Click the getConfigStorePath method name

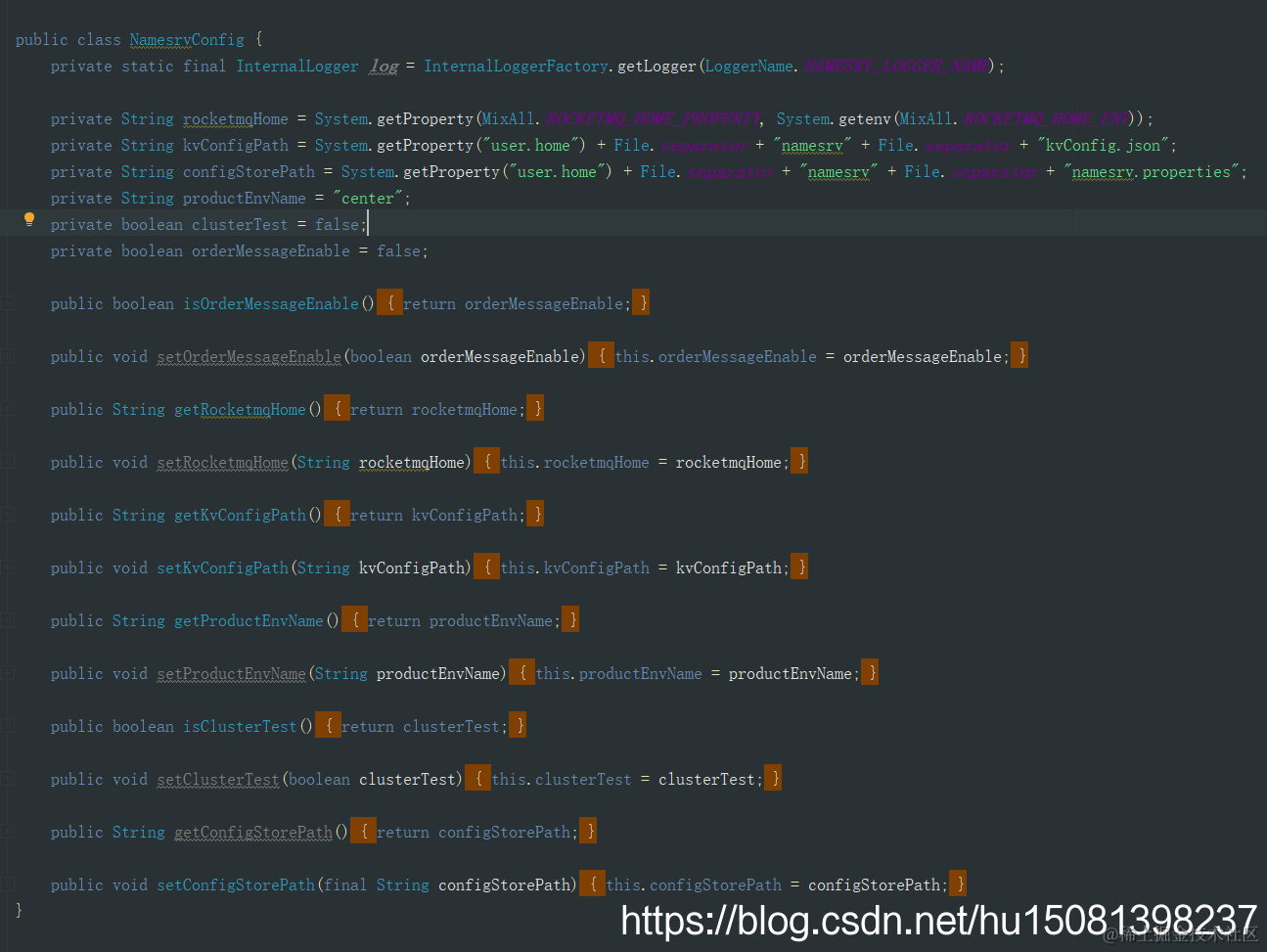(253, 832)
